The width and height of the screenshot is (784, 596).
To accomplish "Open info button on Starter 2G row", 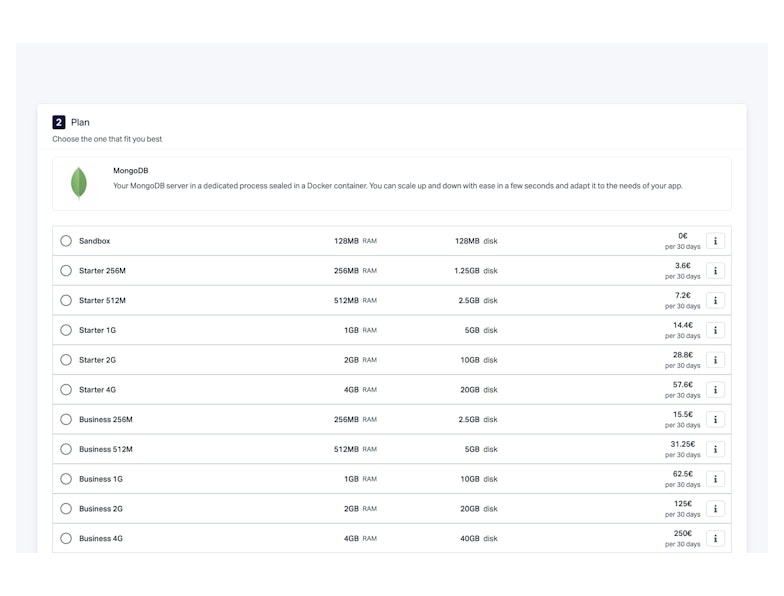I will click(715, 360).
